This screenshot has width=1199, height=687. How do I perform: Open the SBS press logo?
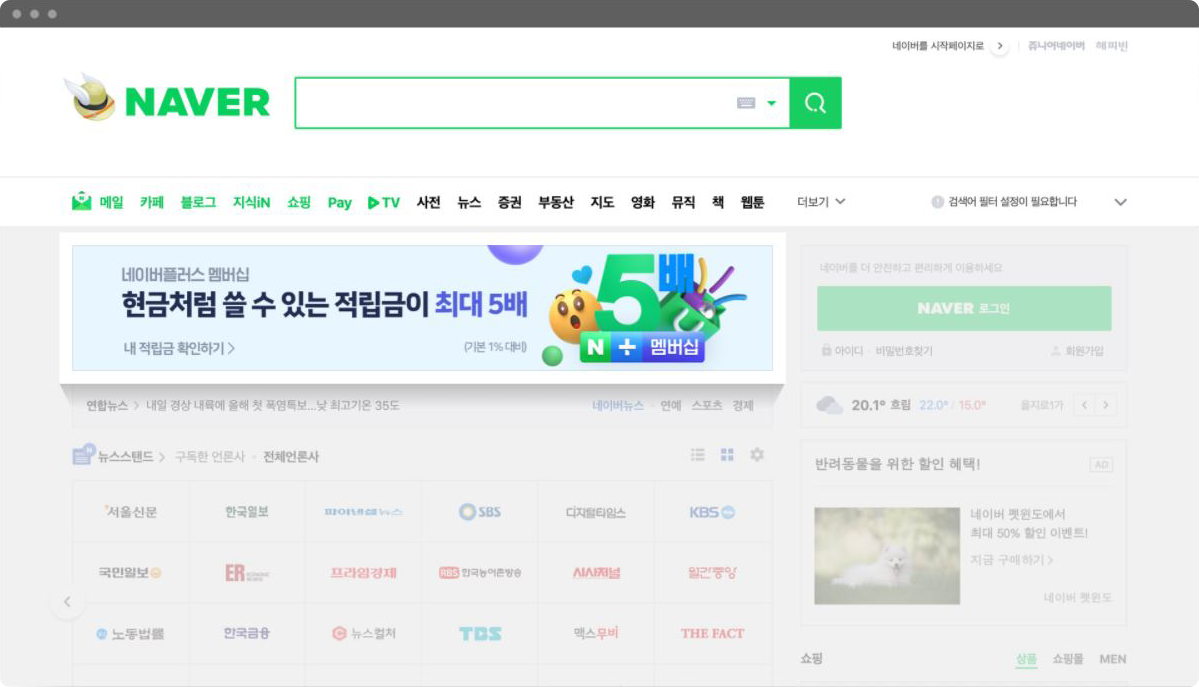479,512
